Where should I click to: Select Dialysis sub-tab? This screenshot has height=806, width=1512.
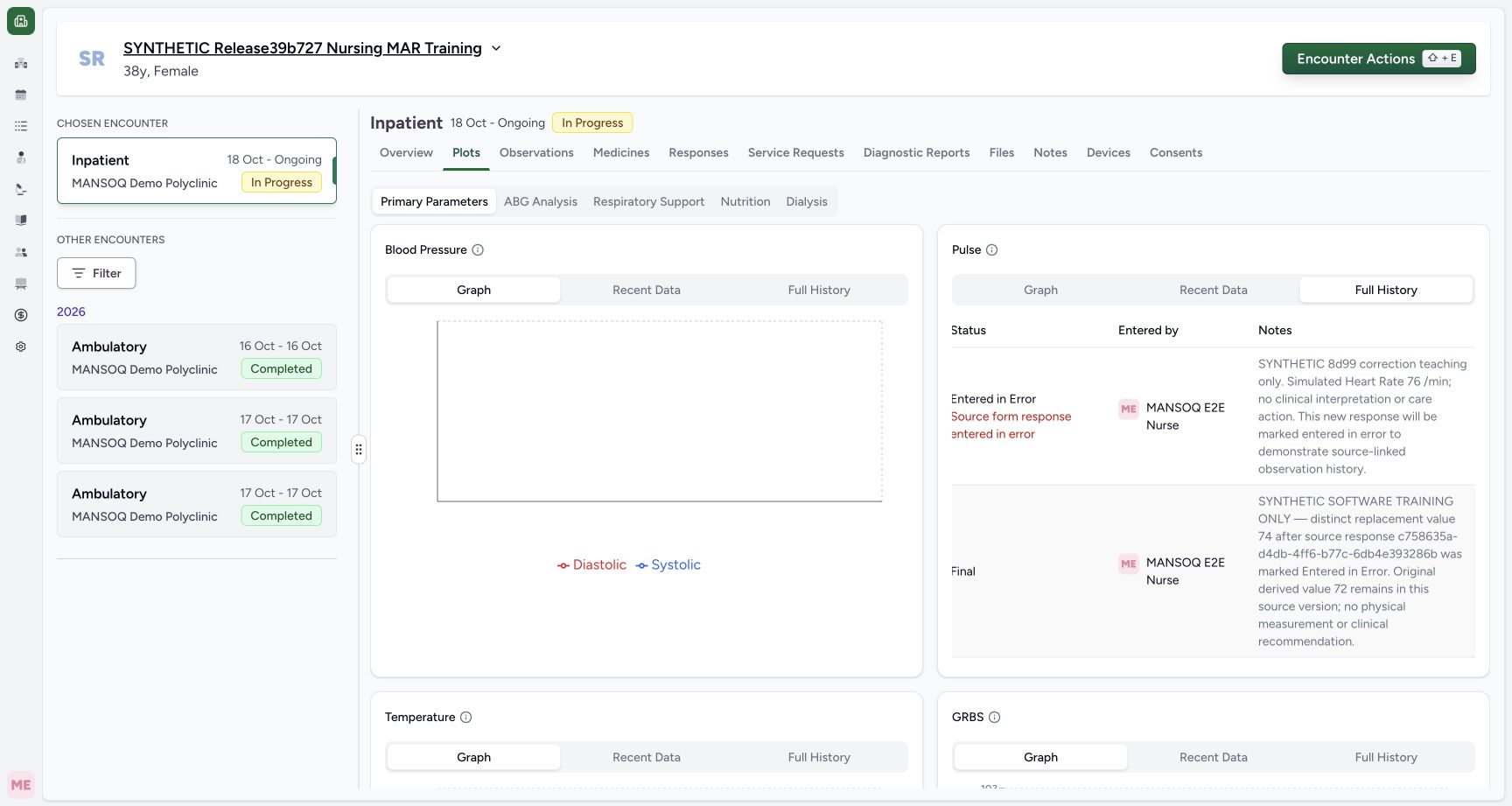(x=807, y=201)
